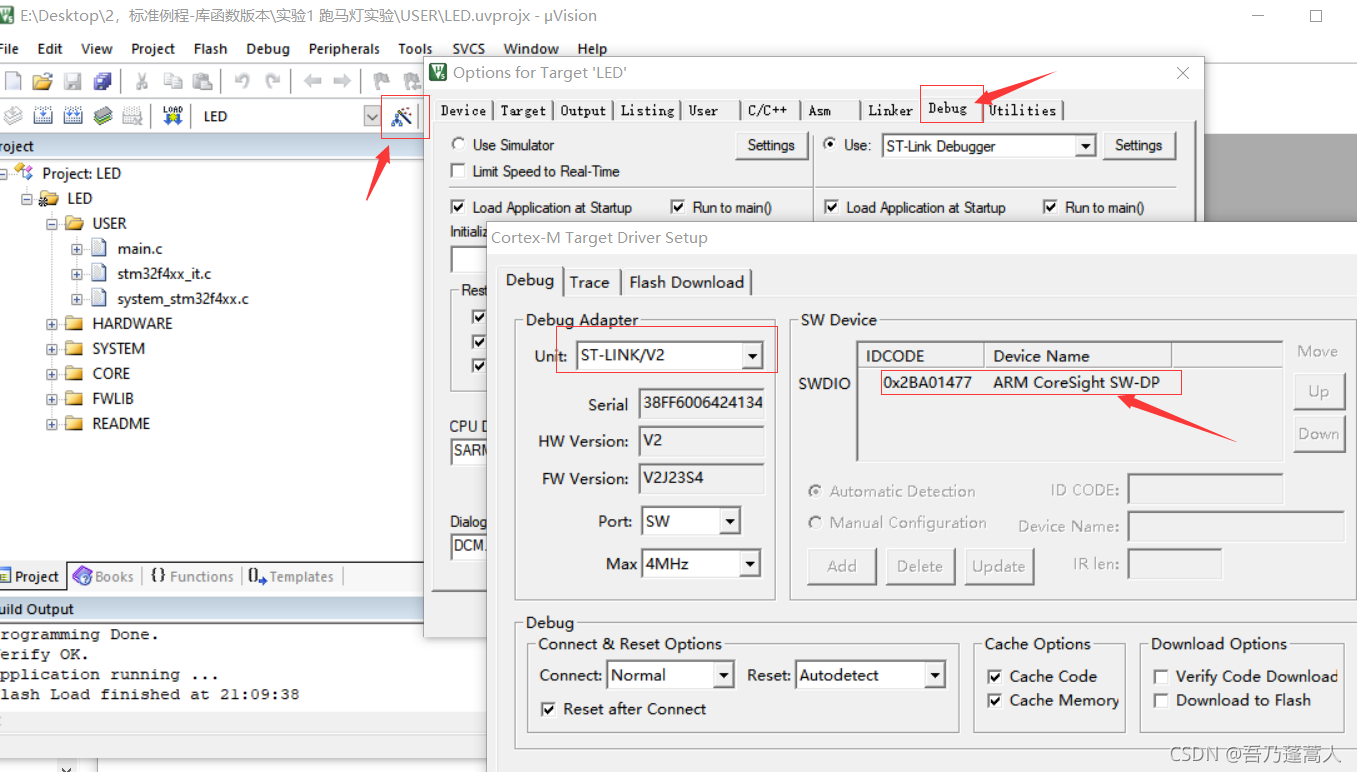Click the Add button in SW Device
The width and height of the screenshot is (1357, 772).
coord(842,566)
